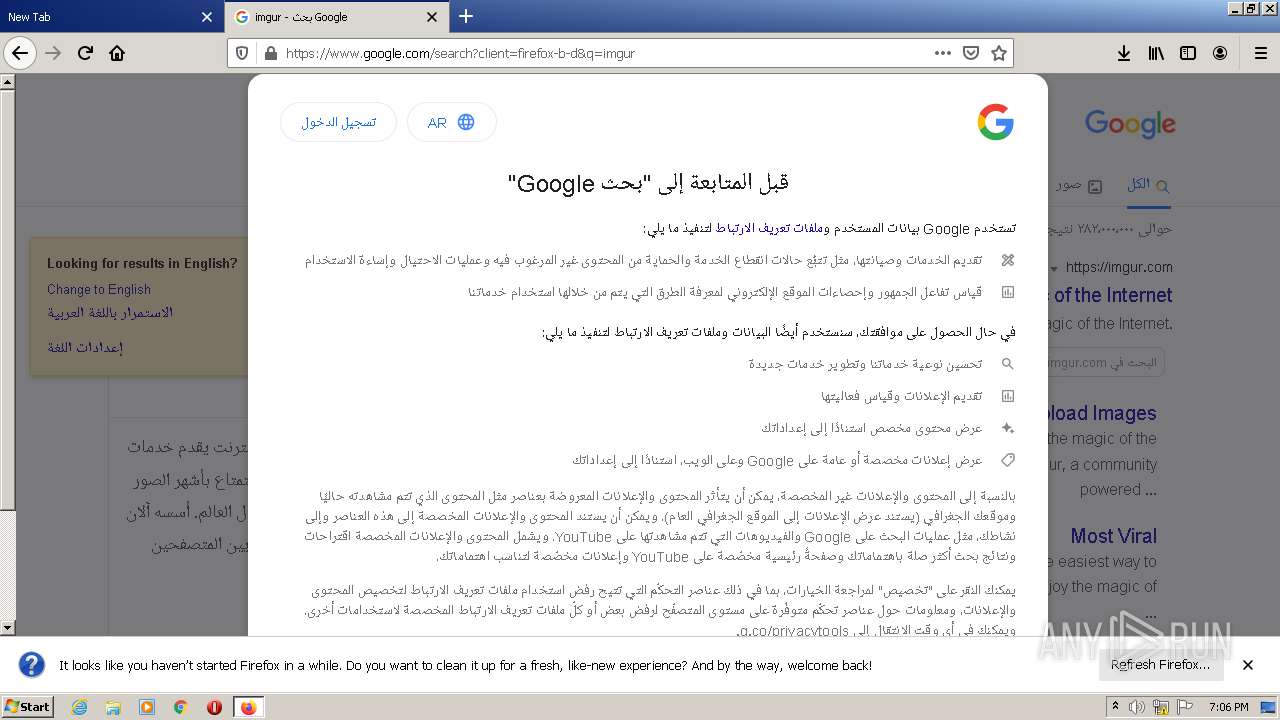Screen dimensions: 1280x720
Task: Go back with the Firefox back arrow
Action: (x=20, y=53)
